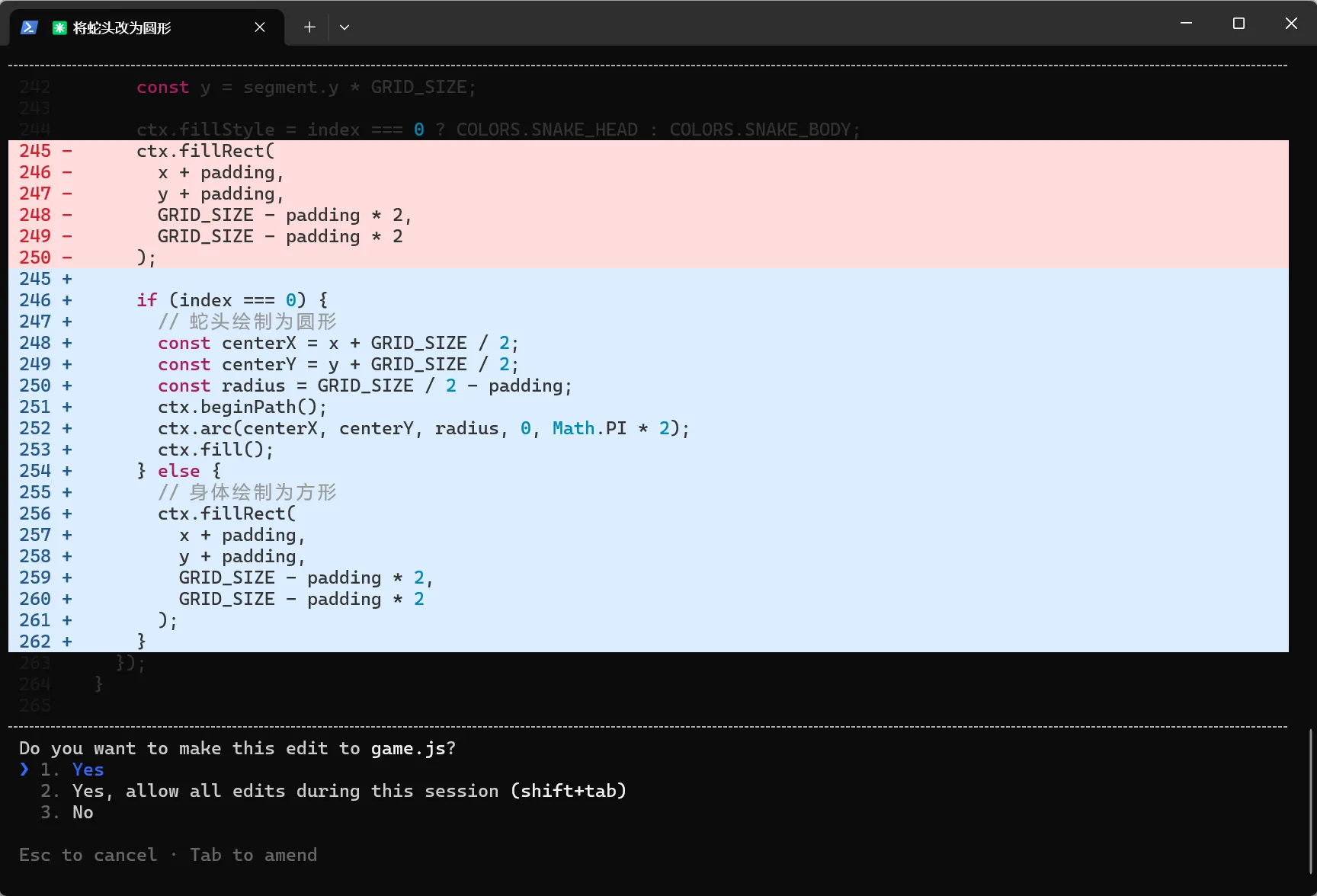Click the comment '// 身体绘制为方形'
The image size is (1317, 896).
click(x=247, y=492)
